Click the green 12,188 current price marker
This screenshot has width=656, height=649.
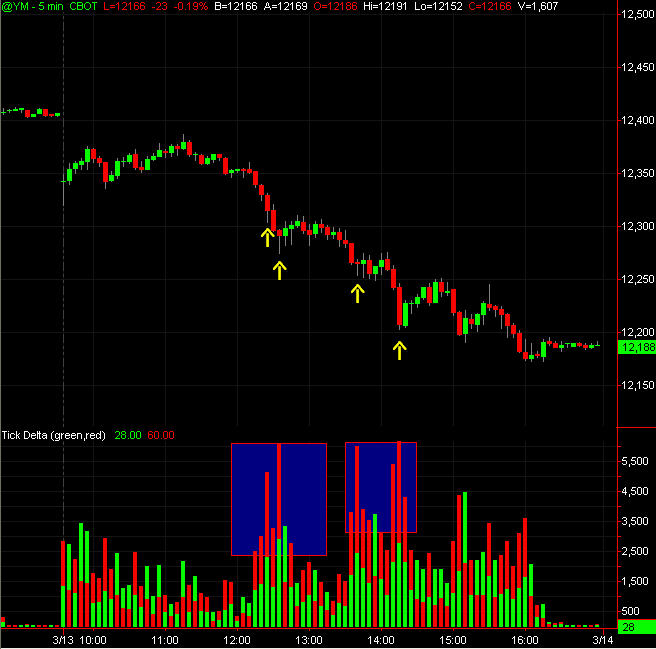(x=637, y=347)
